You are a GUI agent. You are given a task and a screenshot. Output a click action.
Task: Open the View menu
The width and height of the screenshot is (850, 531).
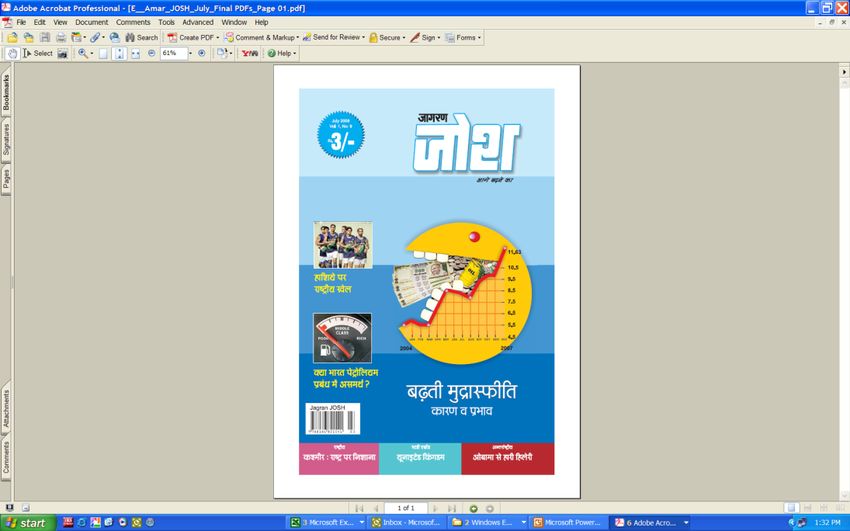pyautogui.click(x=60, y=22)
